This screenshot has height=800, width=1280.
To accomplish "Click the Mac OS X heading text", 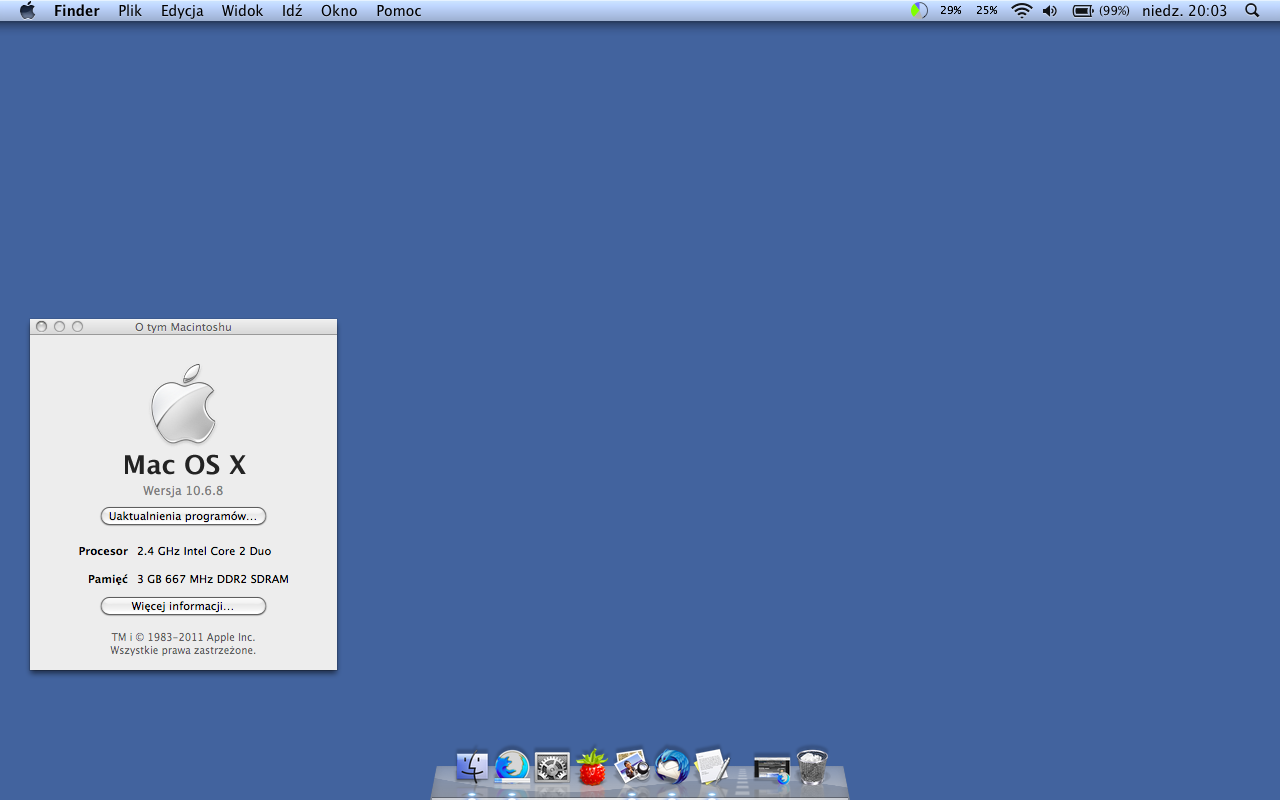I will click(184, 464).
